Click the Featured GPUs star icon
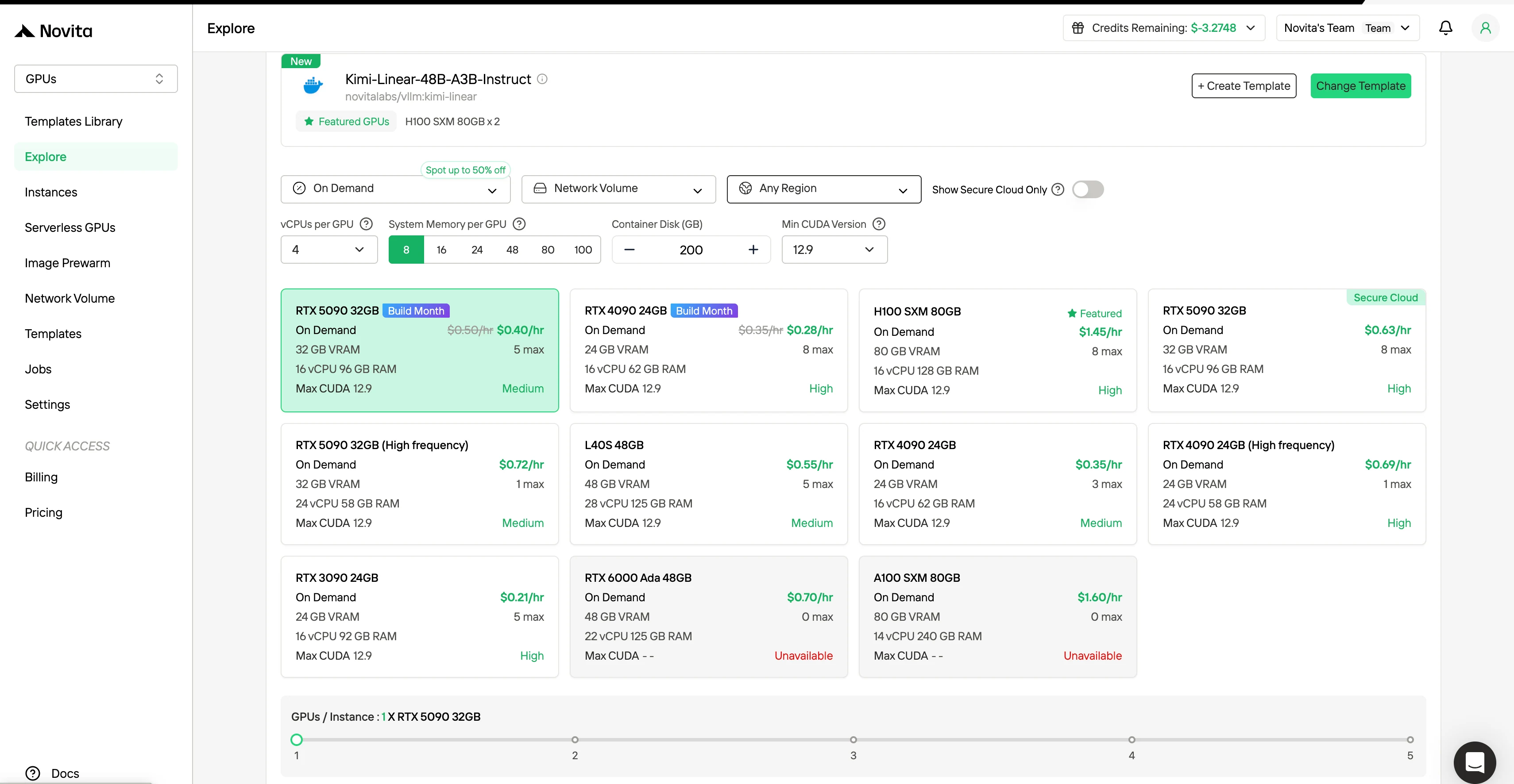This screenshot has height=784, width=1514. pyautogui.click(x=309, y=122)
